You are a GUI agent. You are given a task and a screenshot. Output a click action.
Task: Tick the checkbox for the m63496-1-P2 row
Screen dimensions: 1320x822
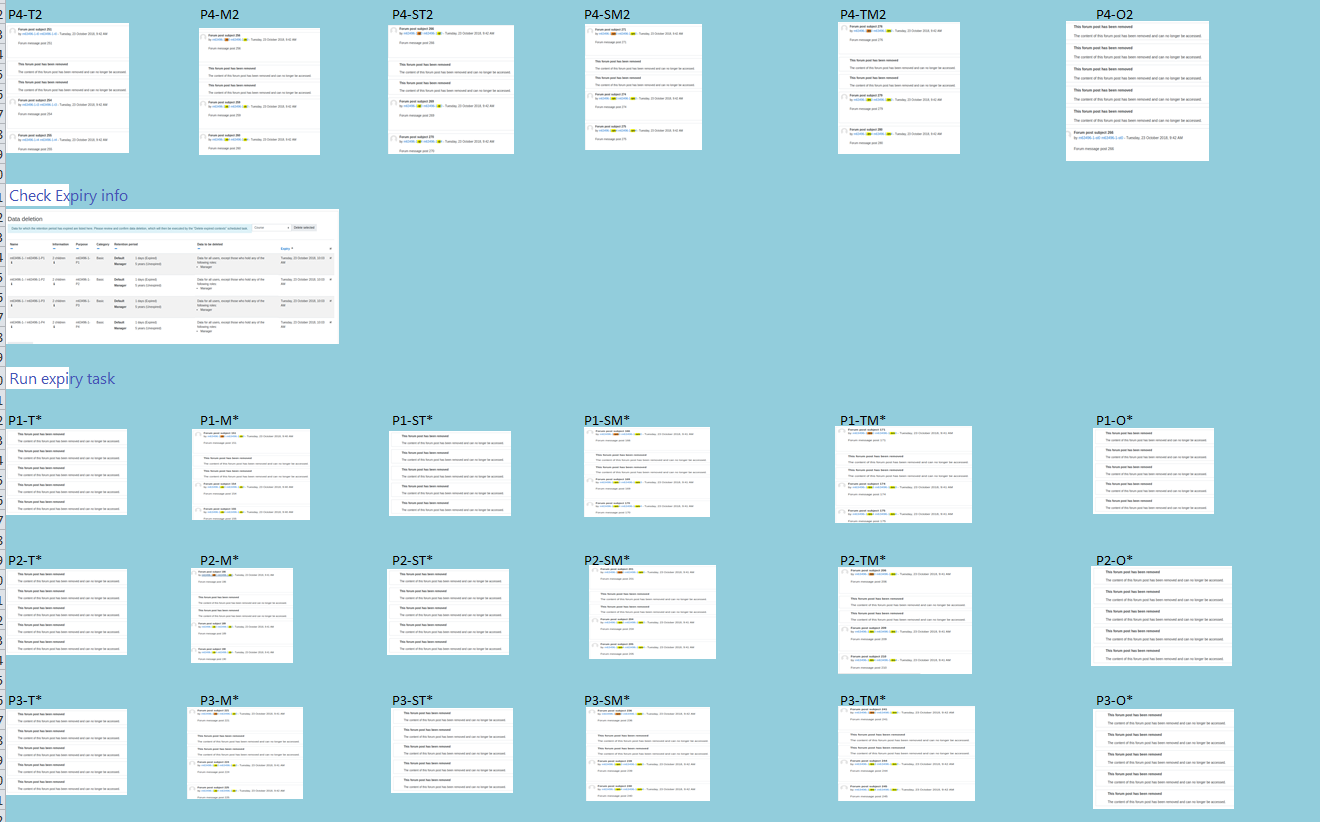click(x=330, y=280)
